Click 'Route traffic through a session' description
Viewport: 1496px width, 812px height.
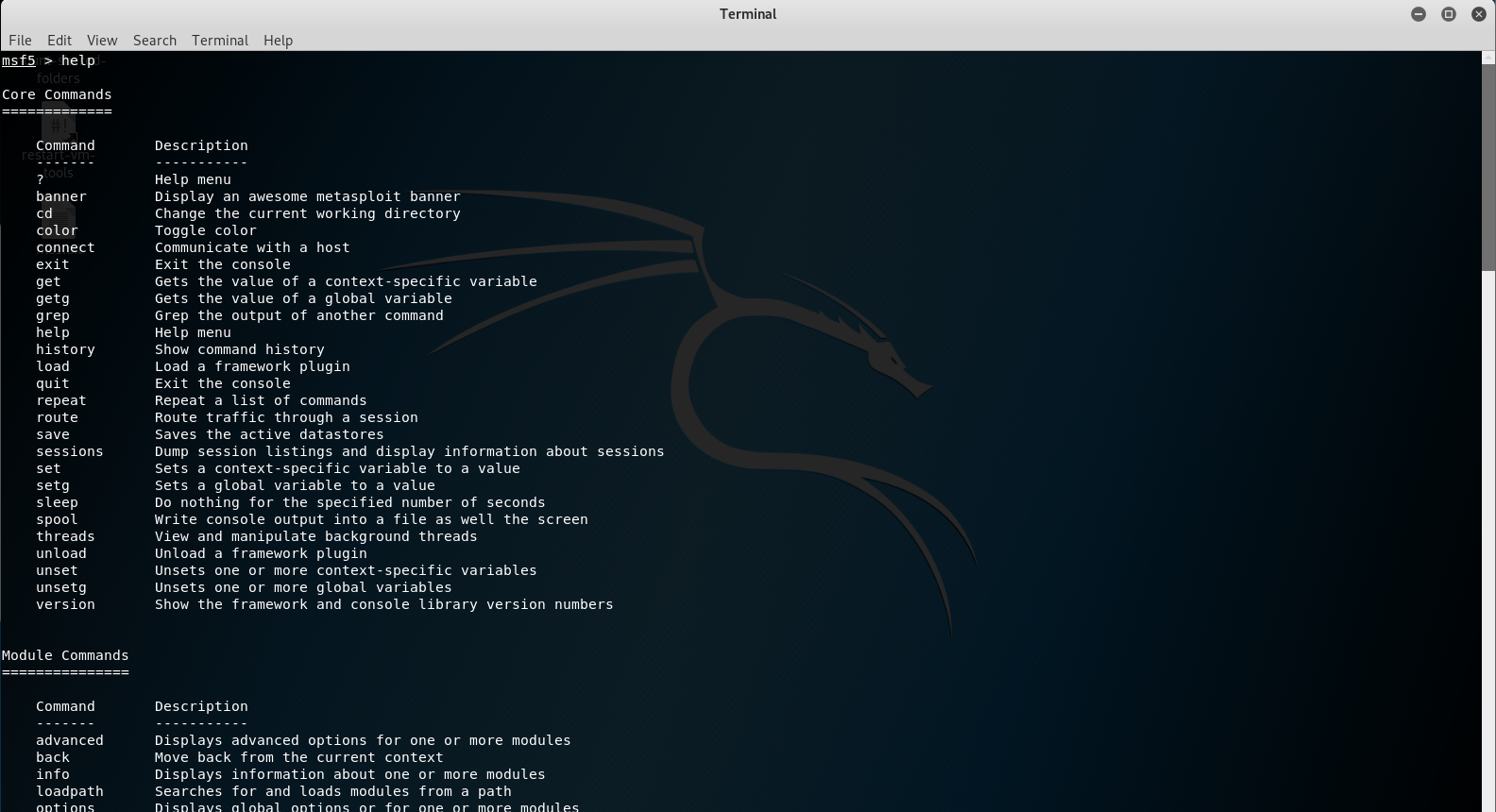286,417
